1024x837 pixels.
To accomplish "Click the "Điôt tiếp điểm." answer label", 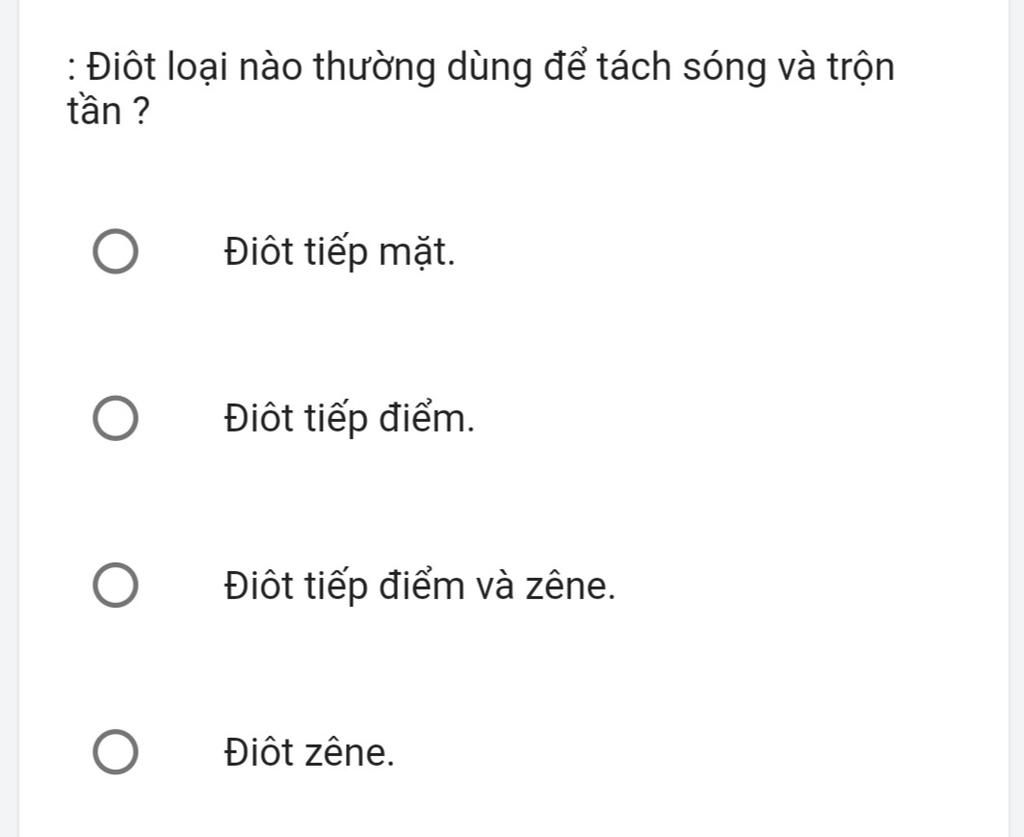I will pos(349,418).
